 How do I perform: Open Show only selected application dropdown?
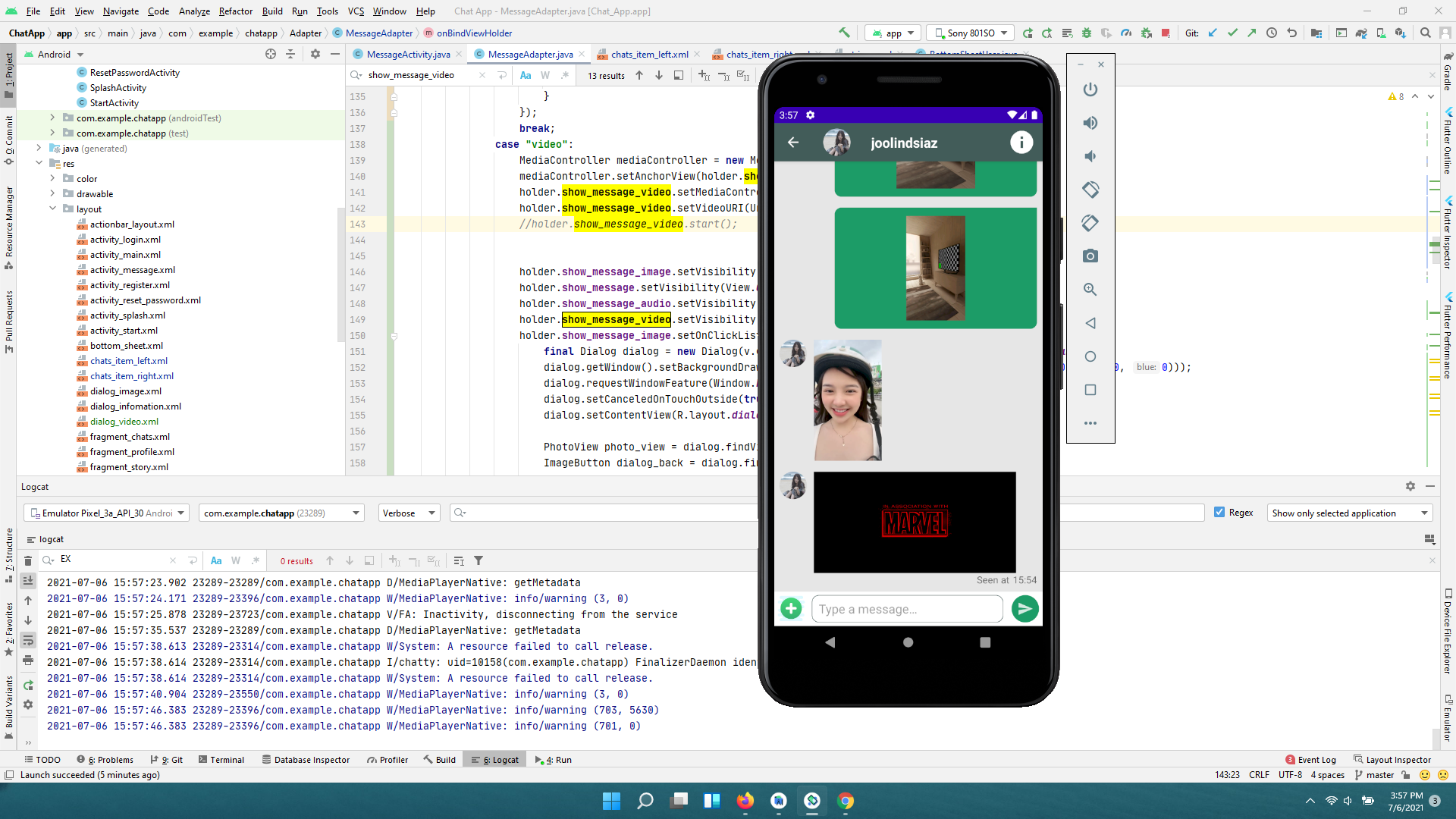tap(1349, 513)
